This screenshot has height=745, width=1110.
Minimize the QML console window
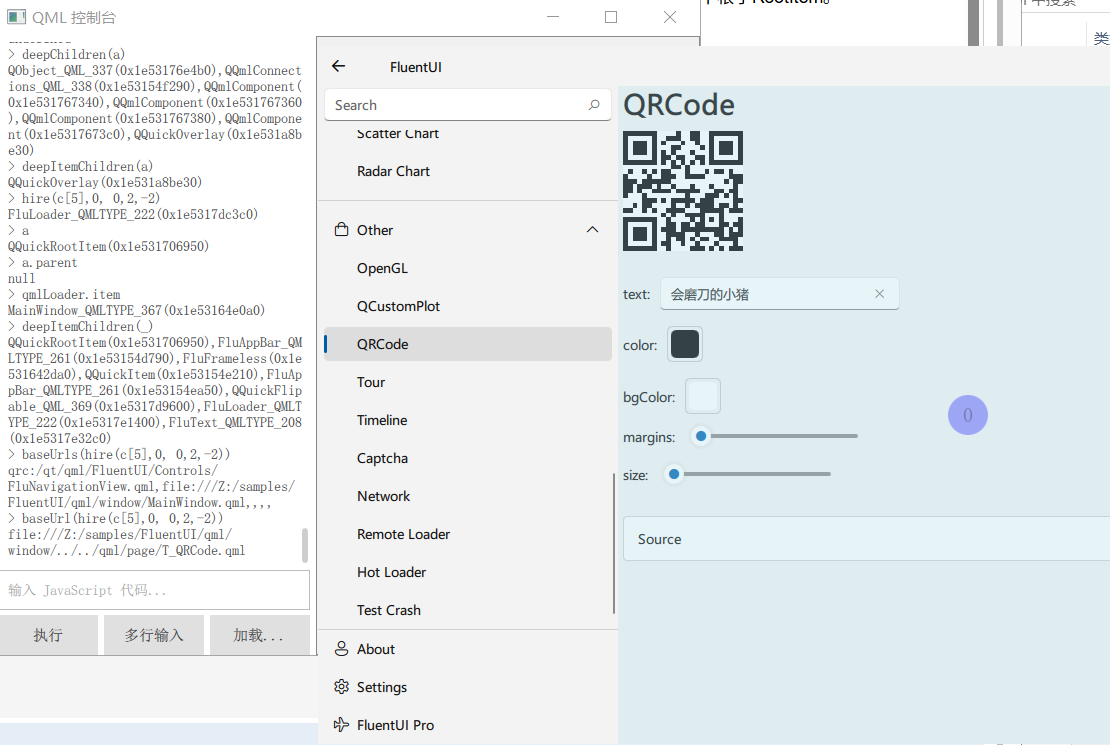point(553,17)
